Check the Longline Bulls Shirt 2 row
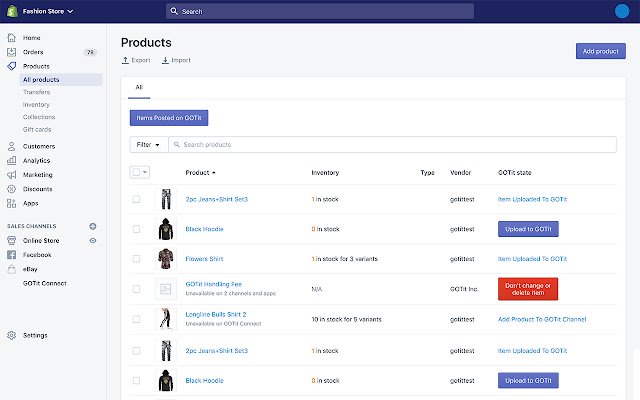This screenshot has height=400, width=640. pos(136,319)
